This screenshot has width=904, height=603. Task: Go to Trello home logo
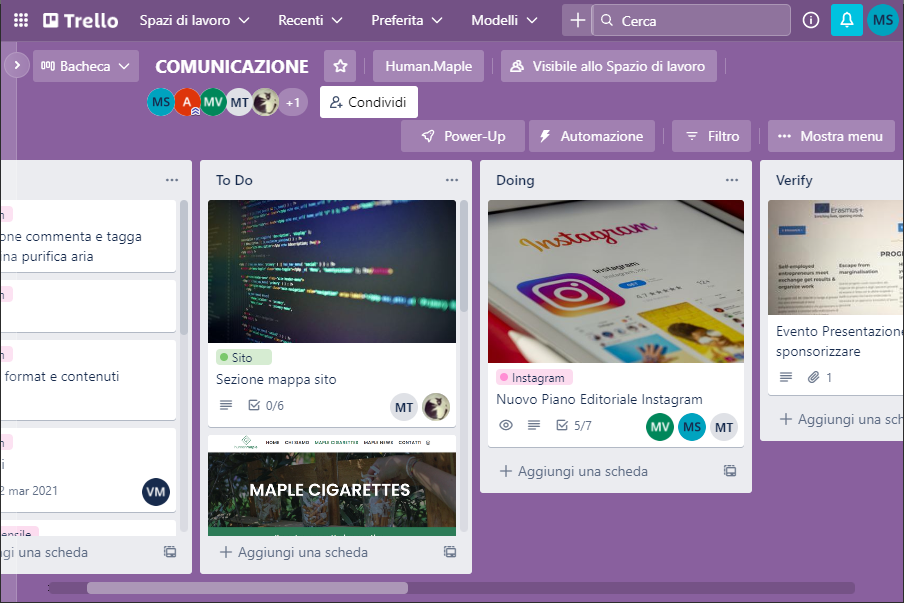click(x=81, y=20)
